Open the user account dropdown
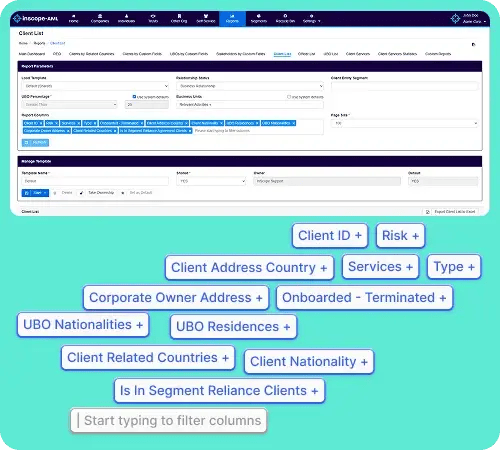The width and height of the screenshot is (500, 450). (x=474, y=19)
